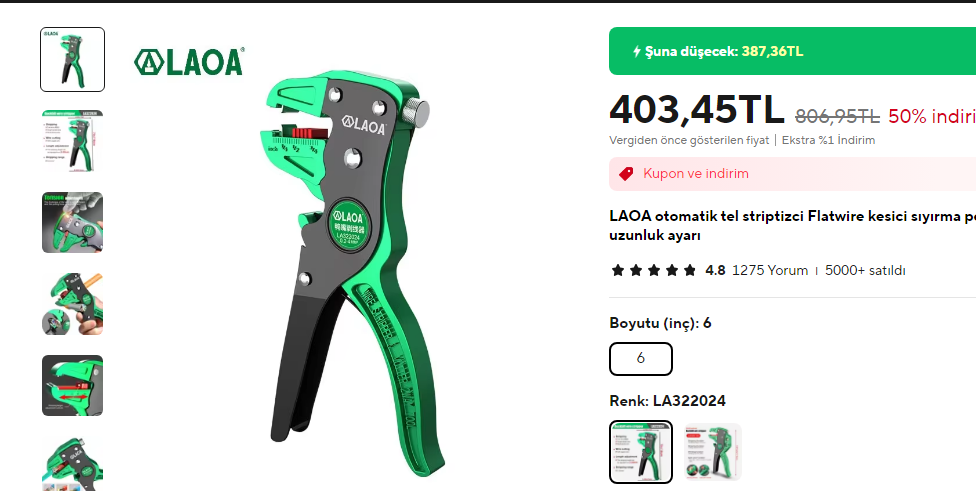The height and width of the screenshot is (491, 976).
Task: Click the five-star rating icons
Action: (x=654, y=271)
